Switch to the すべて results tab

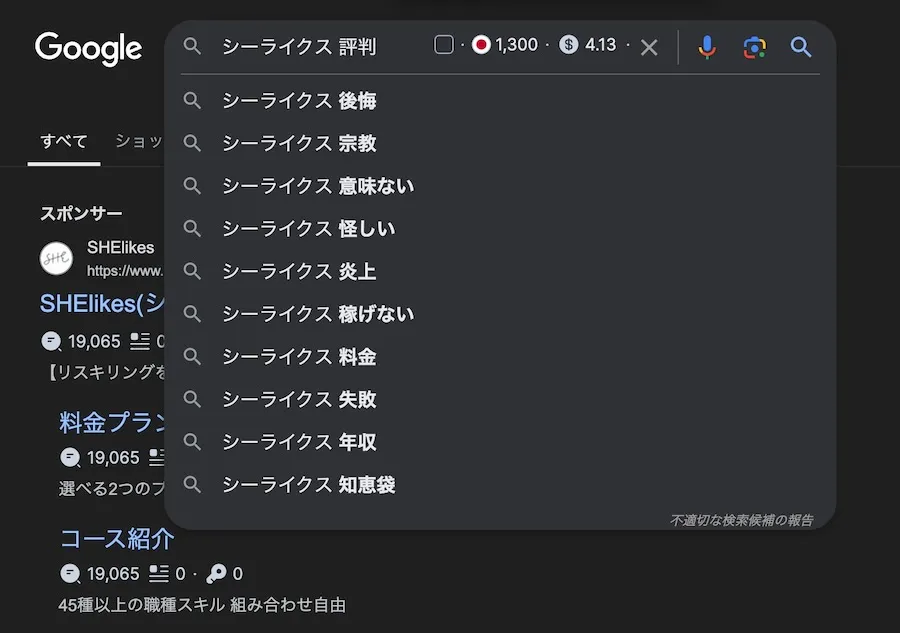coord(64,141)
